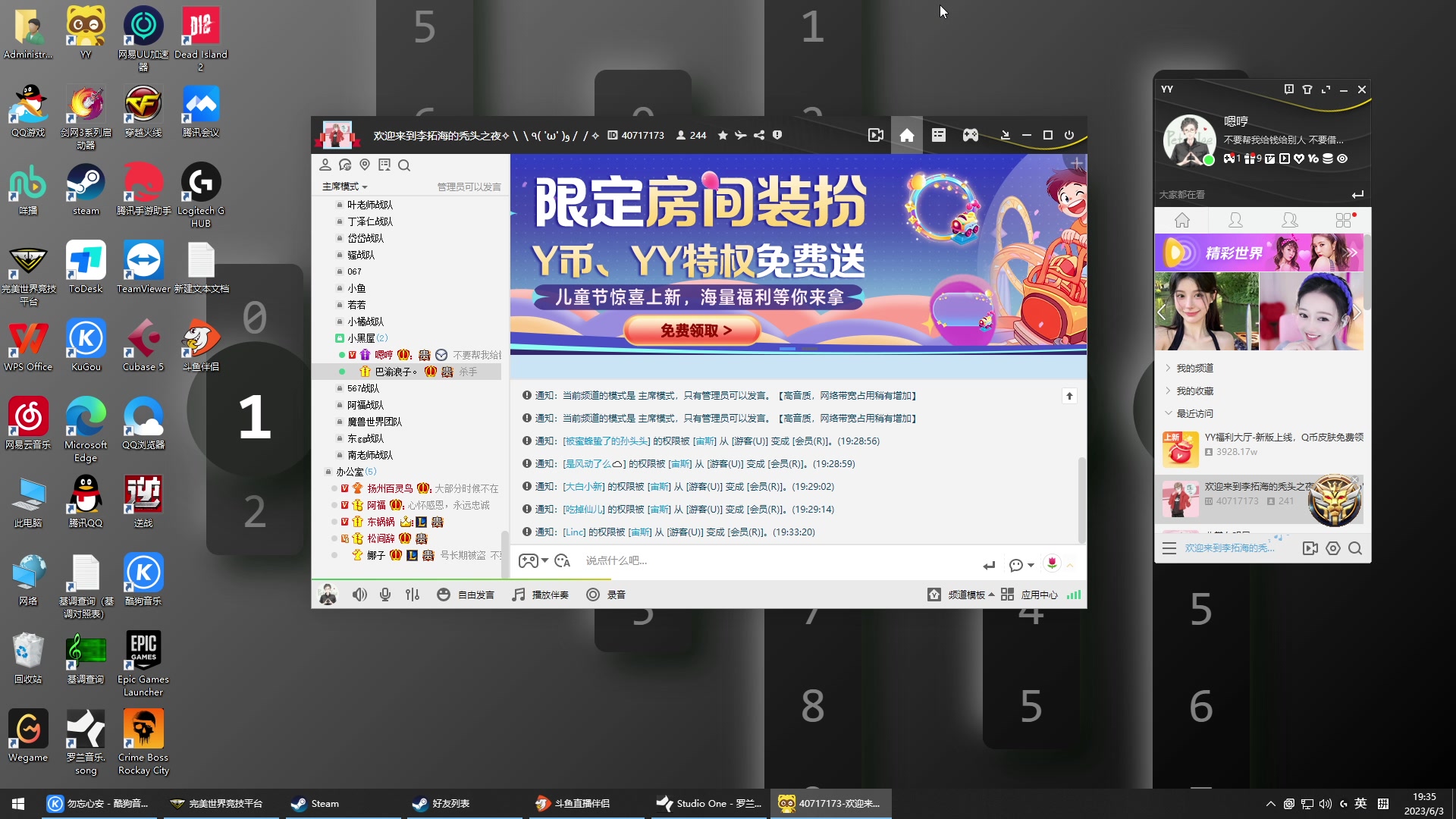This screenshot has width=1456, height=819.
Task: Open the 主席模式 mode dropdown
Action: (x=343, y=187)
